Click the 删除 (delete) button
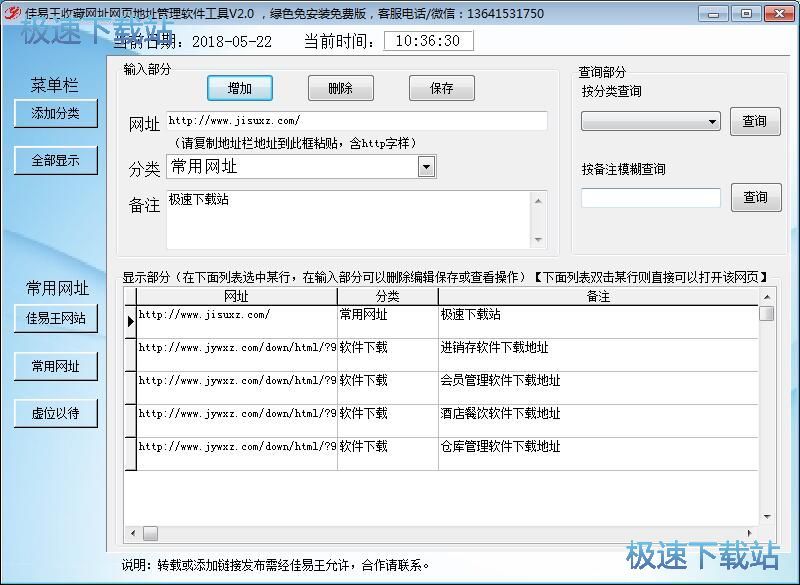This screenshot has height=585, width=800. [x=340, y=88]
